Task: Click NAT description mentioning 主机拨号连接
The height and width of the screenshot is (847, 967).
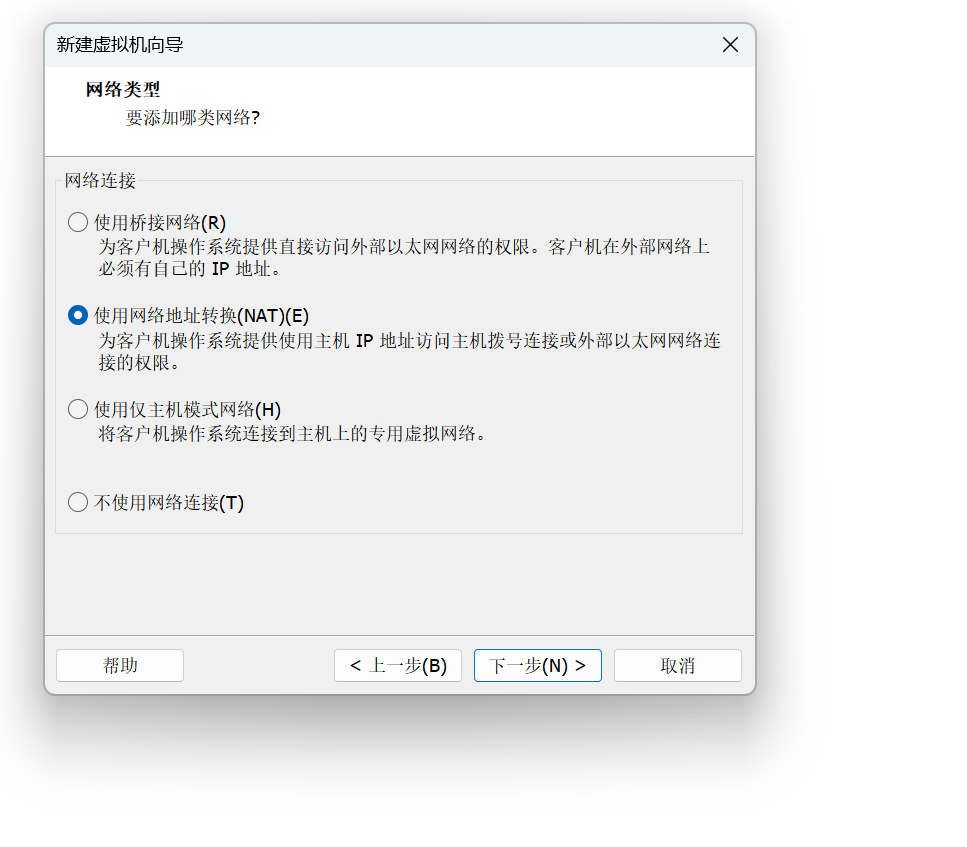Action: tap(409, 351)
